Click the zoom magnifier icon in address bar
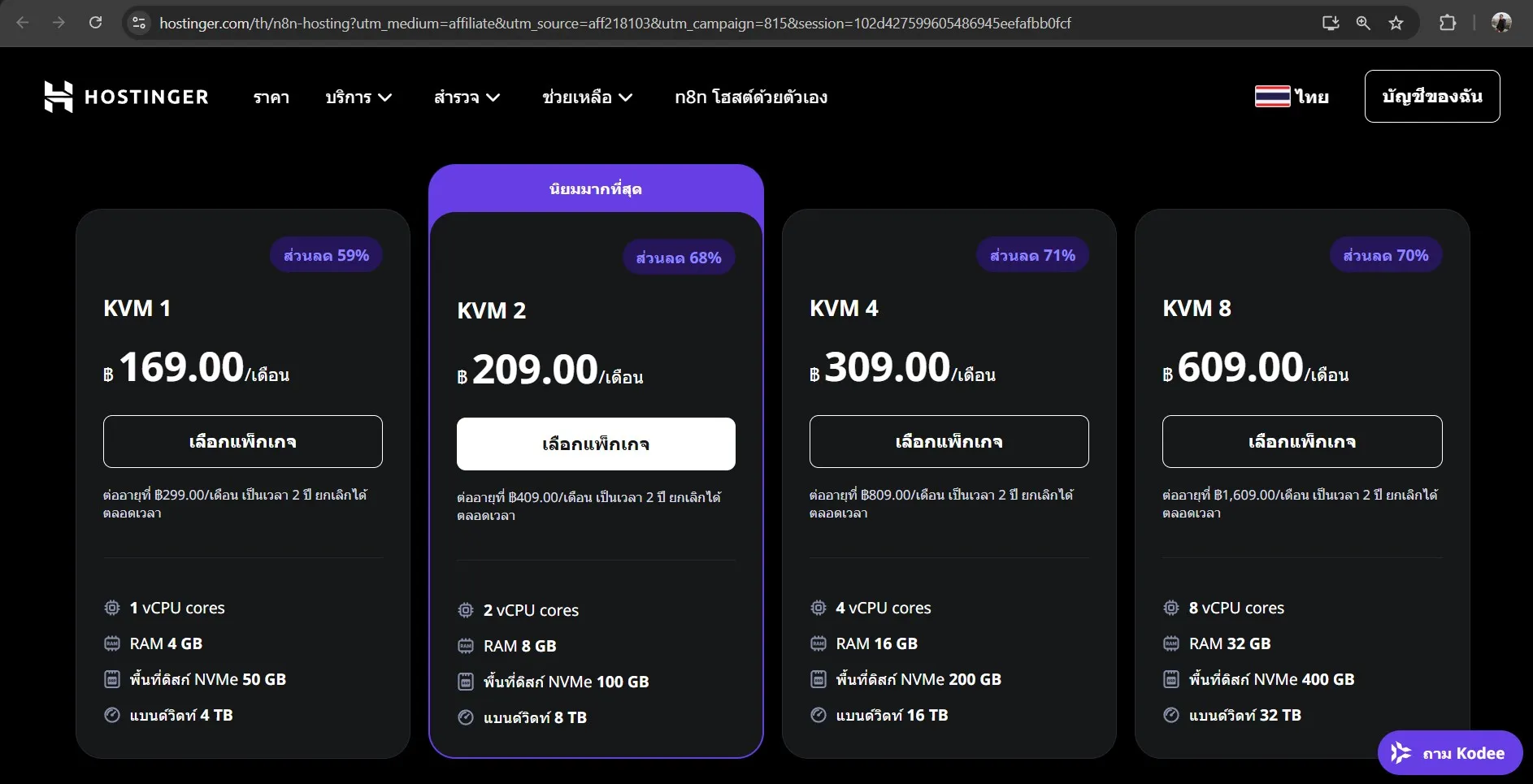The height and width of the screenshot is (784, 1533). pyautogui.click(x=1363, y=23)
